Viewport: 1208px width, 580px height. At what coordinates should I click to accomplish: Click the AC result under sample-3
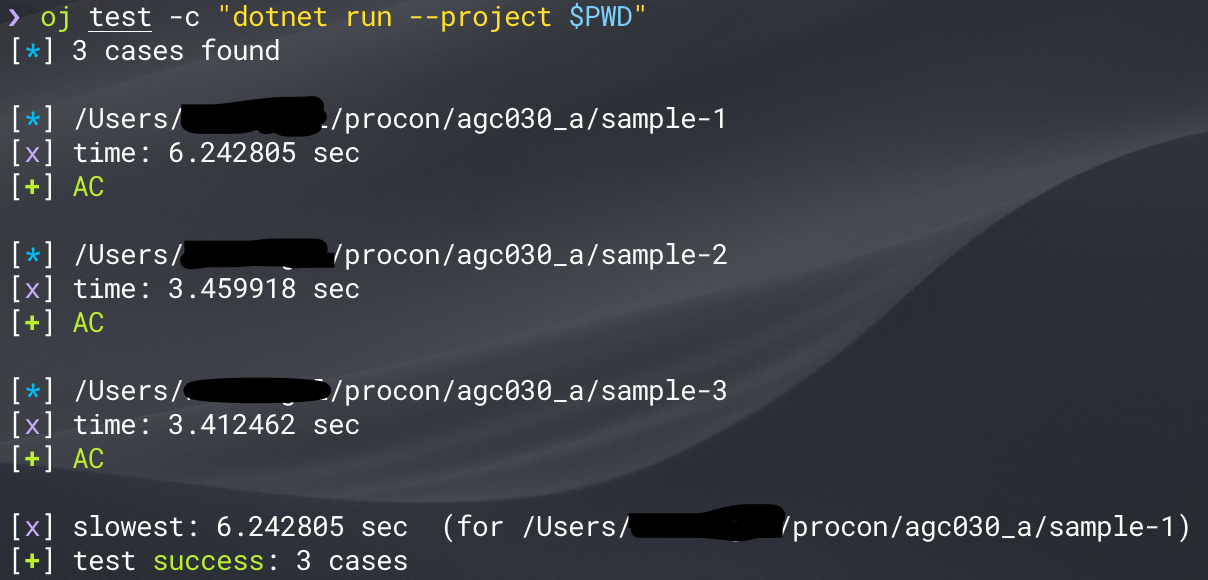[x=88, y=459]
